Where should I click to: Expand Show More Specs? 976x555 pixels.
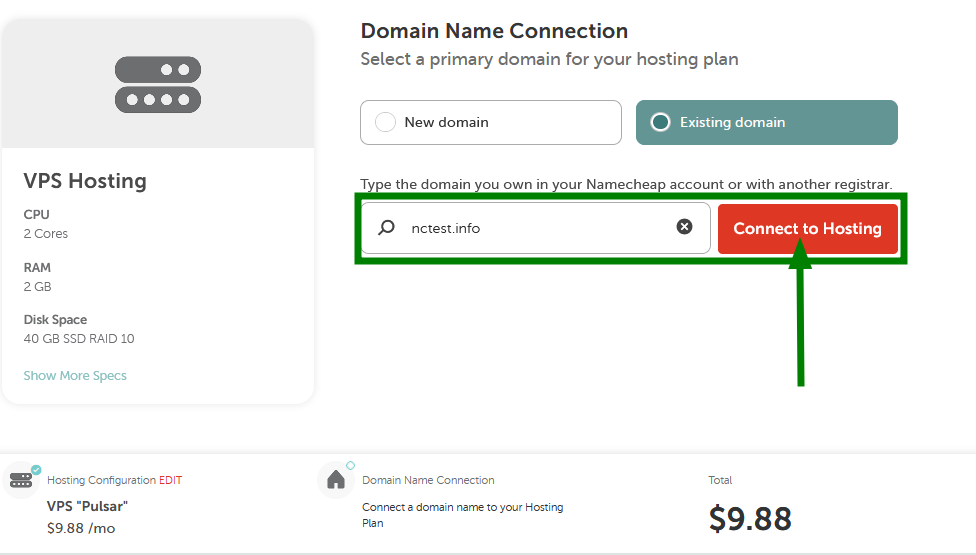click(x=75, y=376)
